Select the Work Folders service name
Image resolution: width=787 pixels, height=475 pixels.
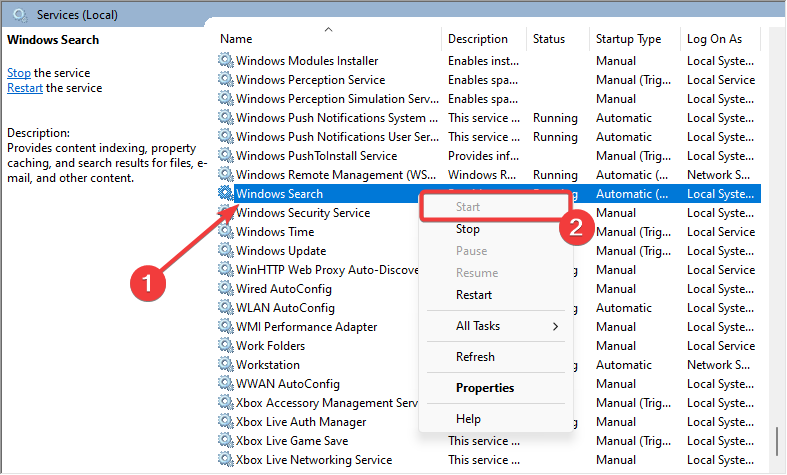(x=271, y=345)
